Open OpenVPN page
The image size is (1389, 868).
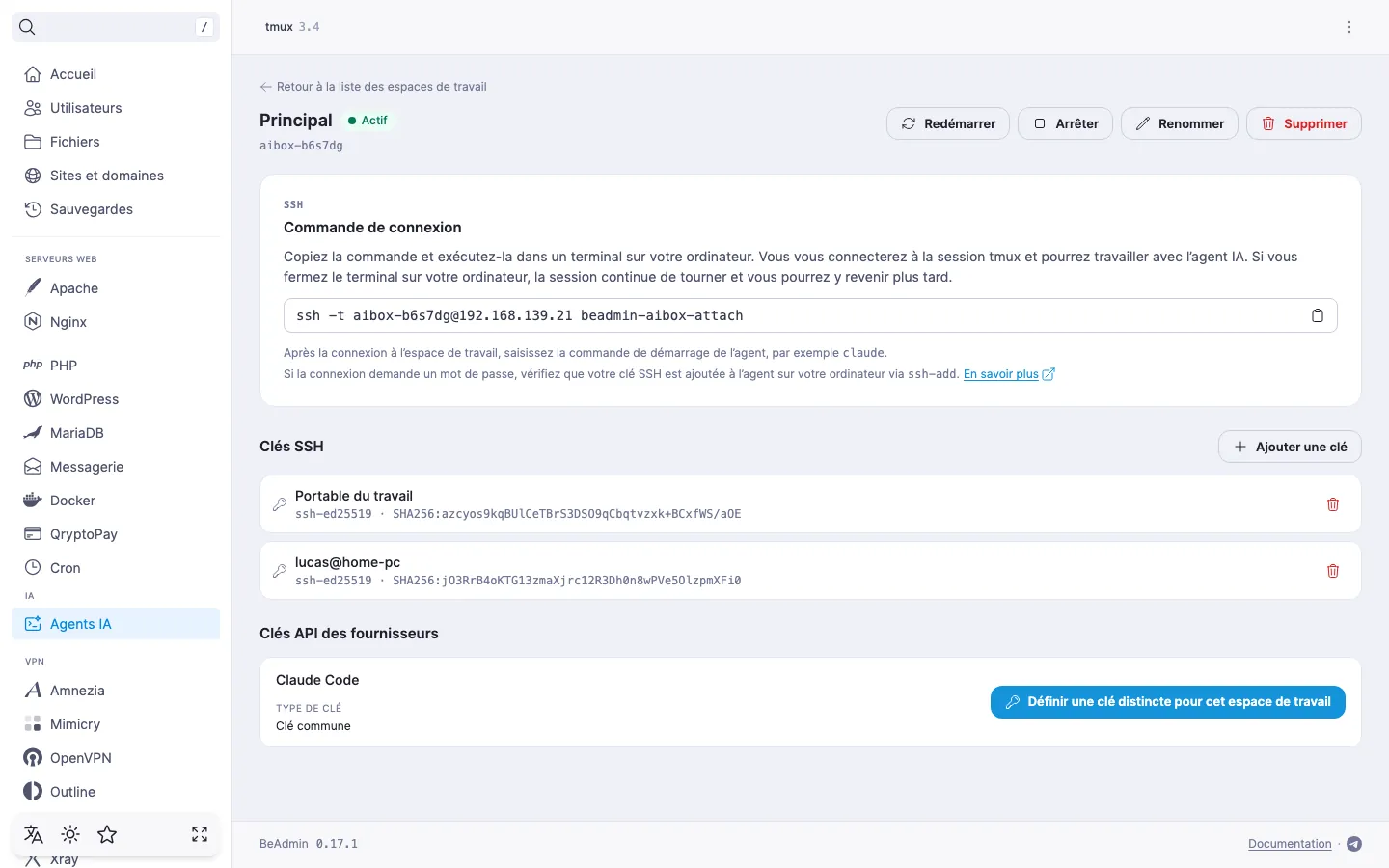(116, 758)
